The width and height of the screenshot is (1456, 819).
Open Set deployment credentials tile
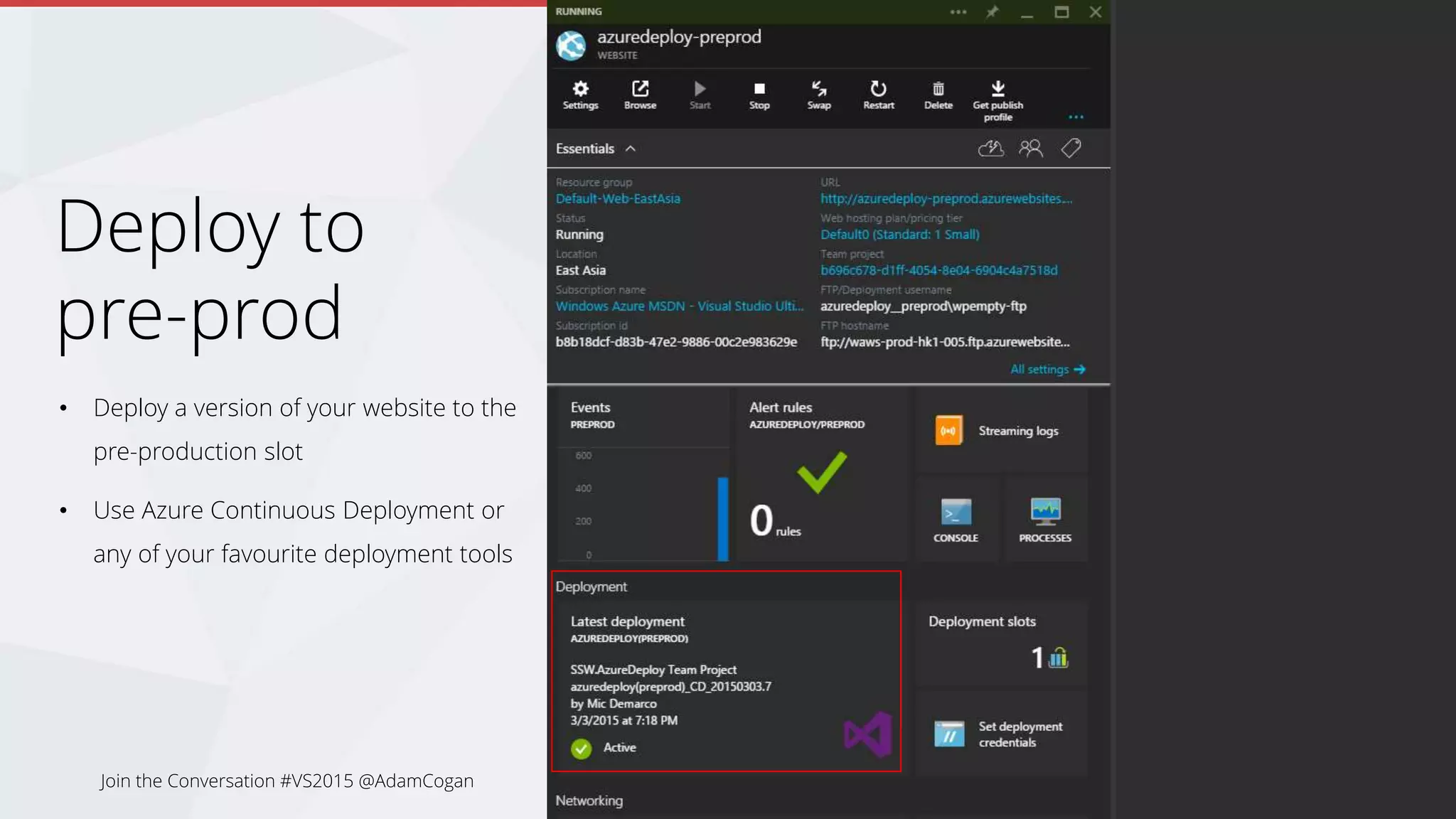pos(1001,734)
